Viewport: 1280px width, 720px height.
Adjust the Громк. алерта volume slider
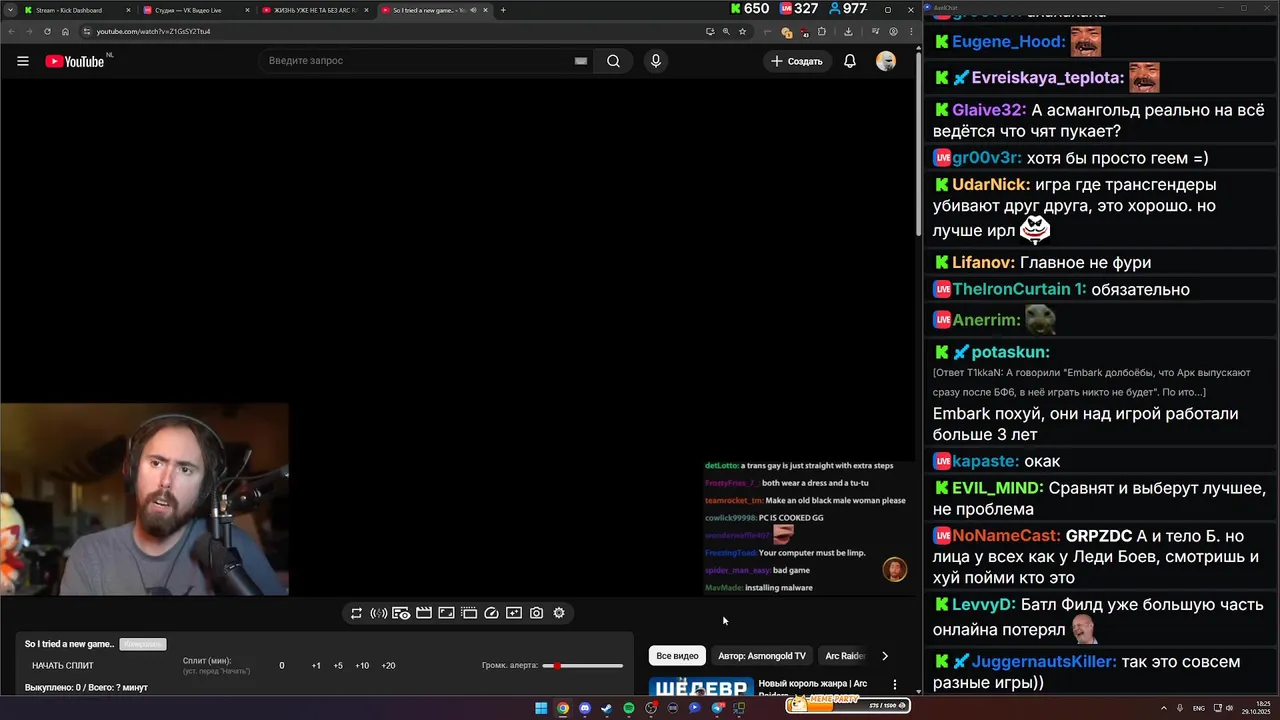(x=582, y=665)
